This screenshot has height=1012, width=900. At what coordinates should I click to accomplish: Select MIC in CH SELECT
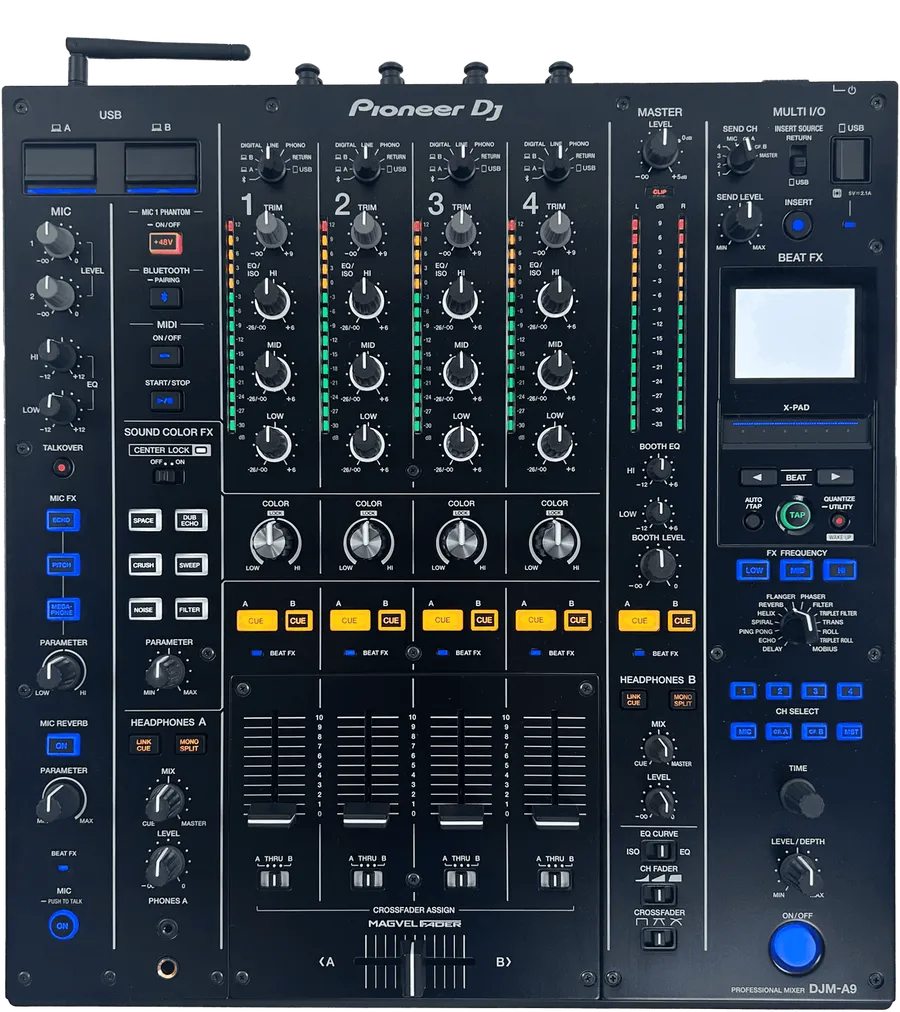pyautogui.click(x=744, y=731)
